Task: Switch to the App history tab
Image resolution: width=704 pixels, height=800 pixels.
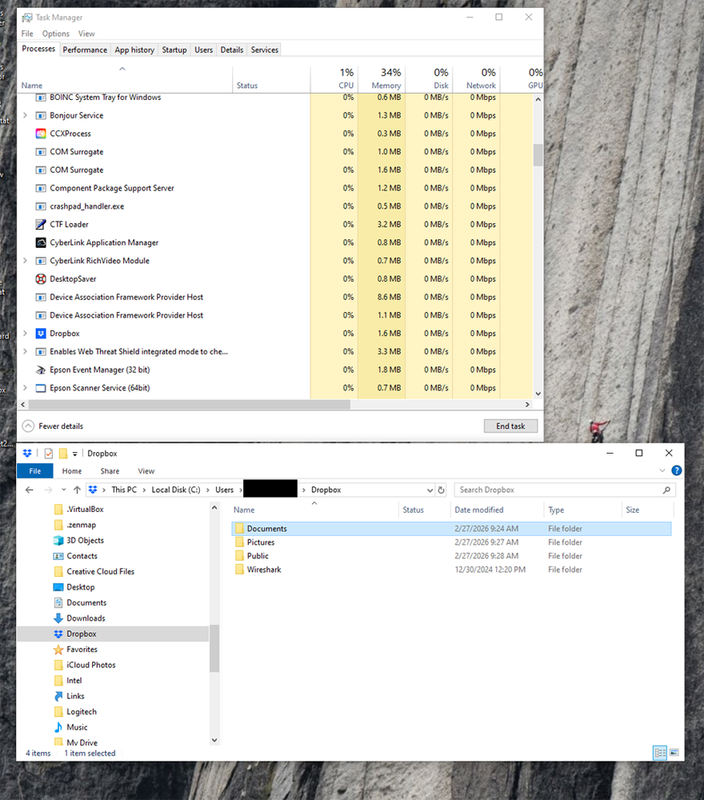Action: click(134, 50)
